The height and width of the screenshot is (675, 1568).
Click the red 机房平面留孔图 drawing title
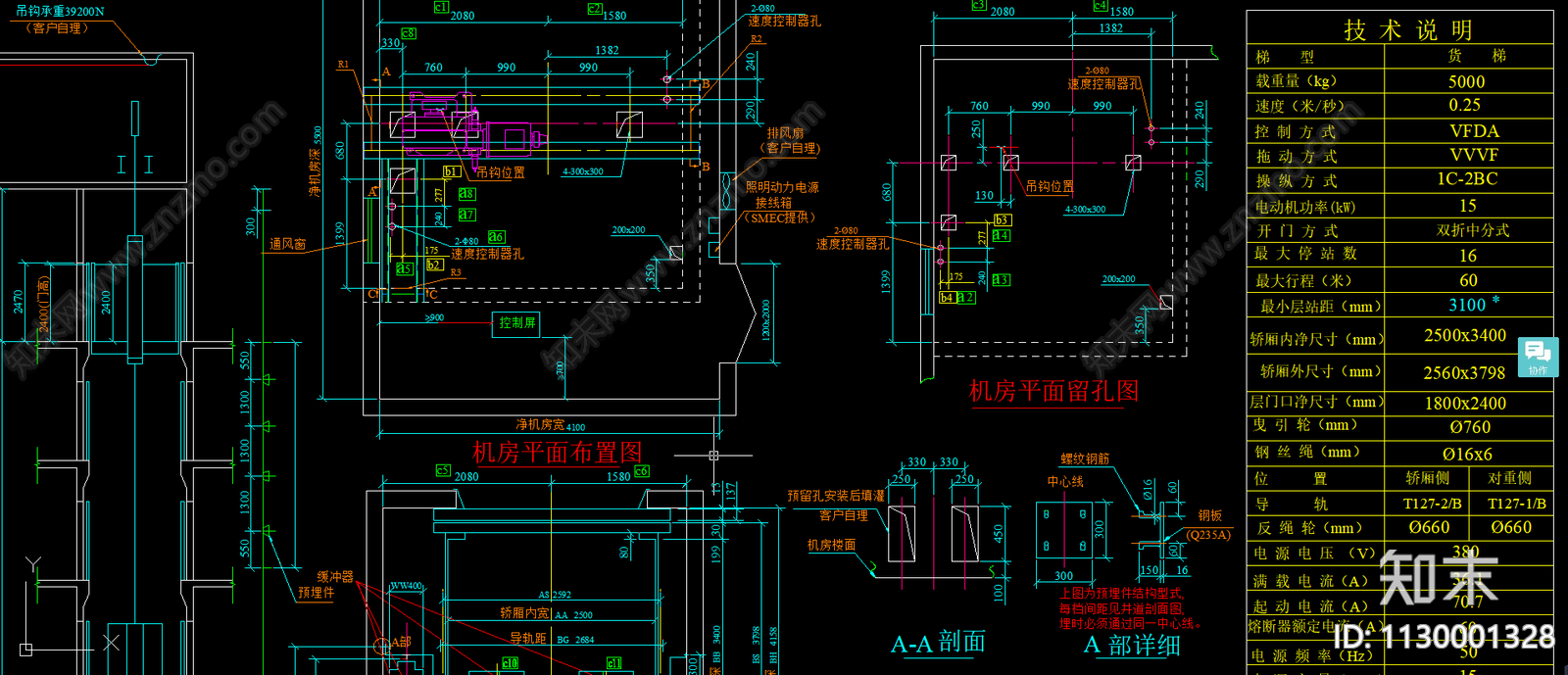(x=1053, y=391)
